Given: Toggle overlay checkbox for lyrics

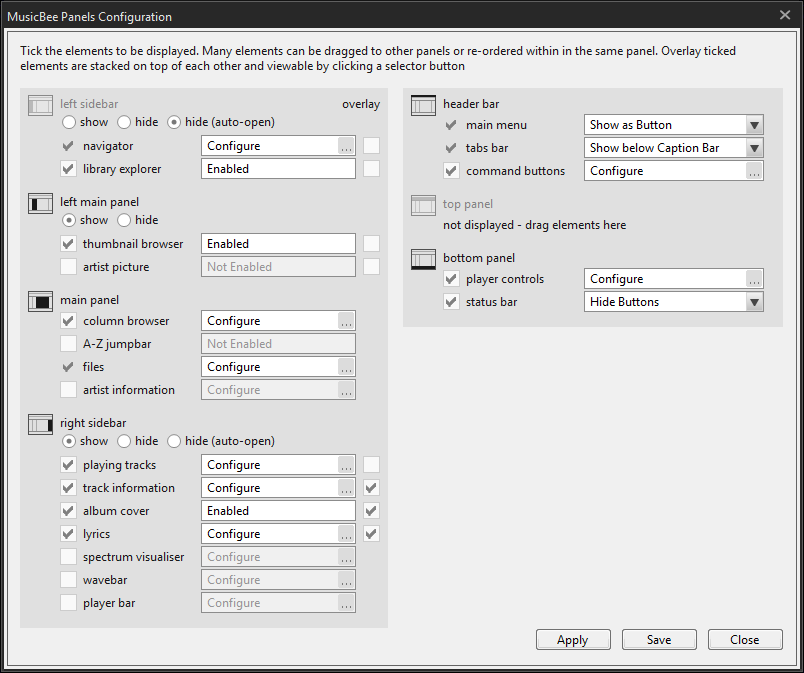Looking at the screenshot, I should 371,534.
